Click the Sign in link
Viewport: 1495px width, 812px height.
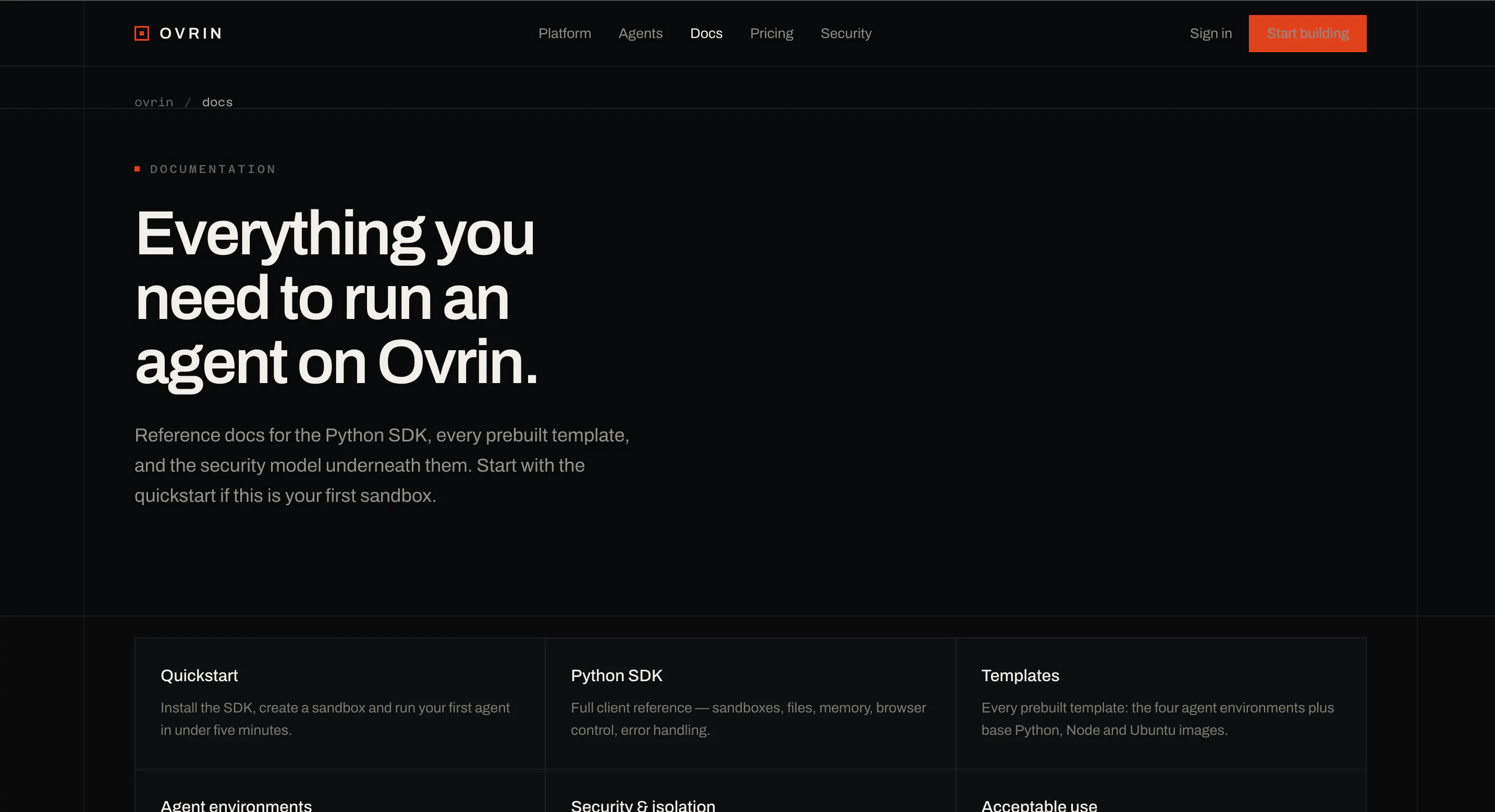coord(1210,33)
